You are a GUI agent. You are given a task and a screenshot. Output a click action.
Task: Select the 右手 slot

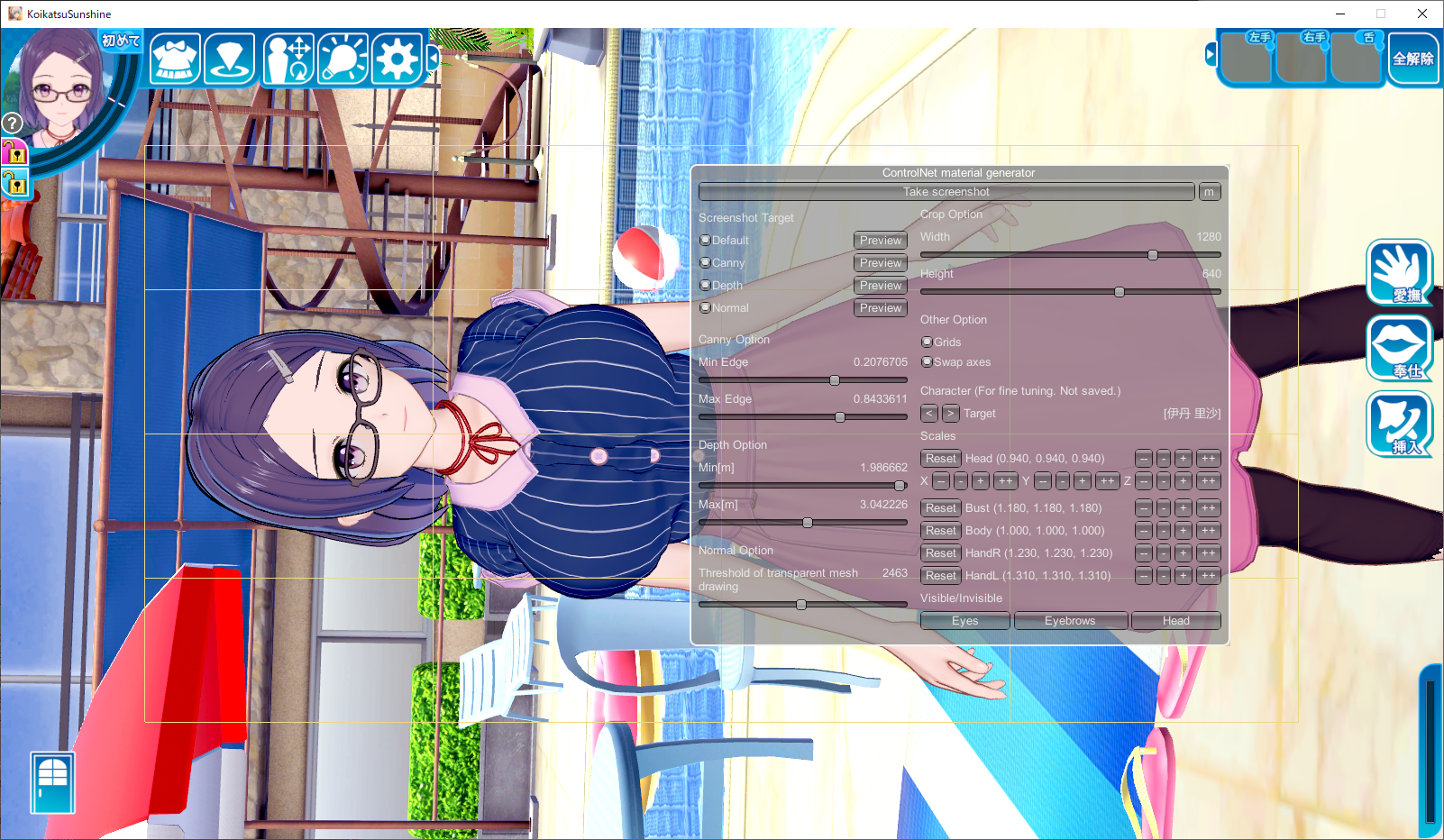pyautogui.click(x=1301, y=59)
